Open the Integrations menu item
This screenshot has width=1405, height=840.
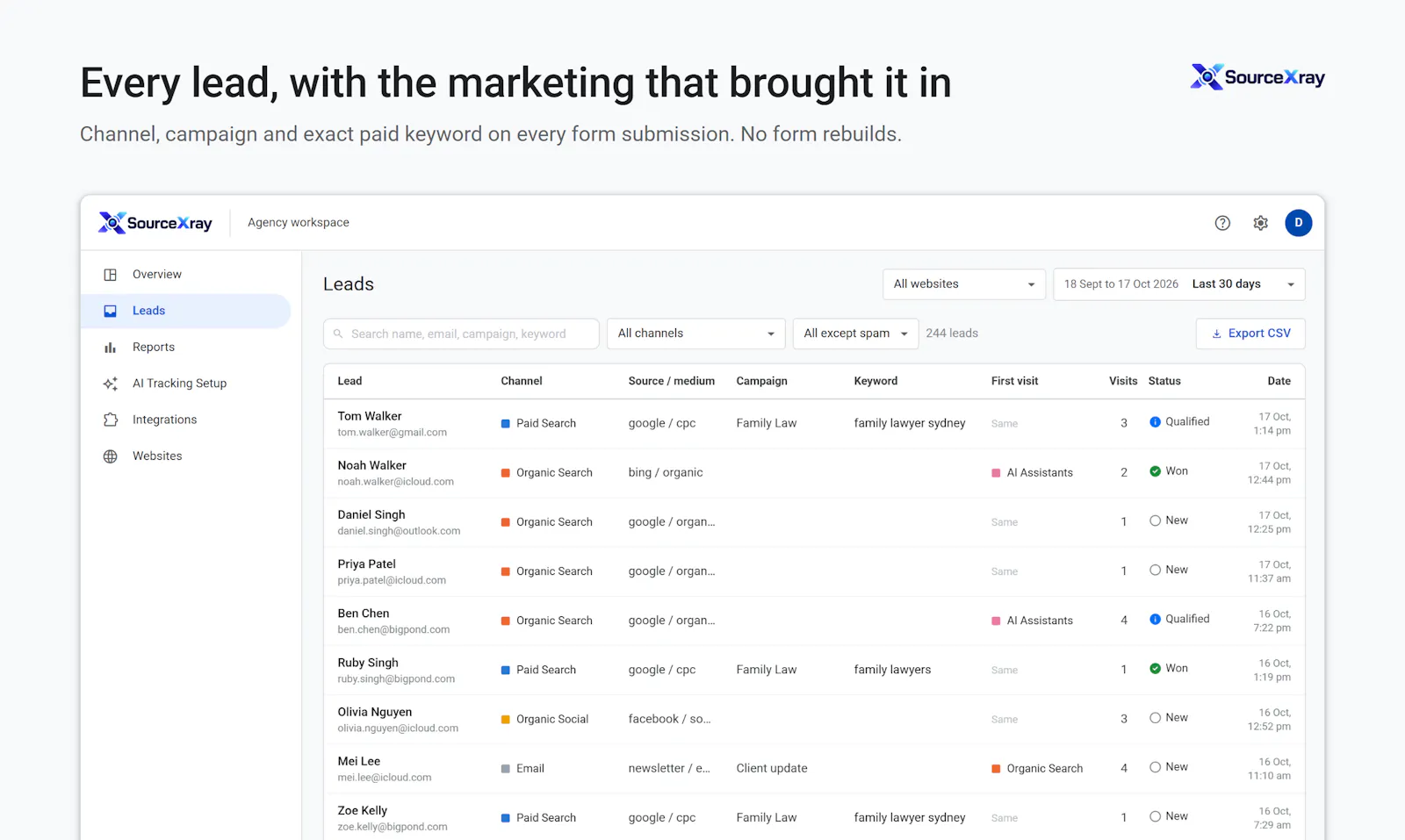coord(185,420)
